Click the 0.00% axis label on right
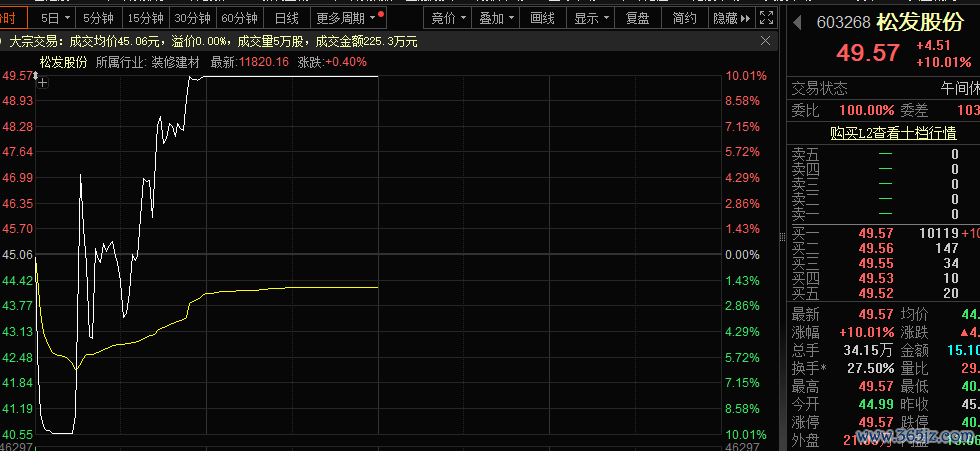 (742, 255)
